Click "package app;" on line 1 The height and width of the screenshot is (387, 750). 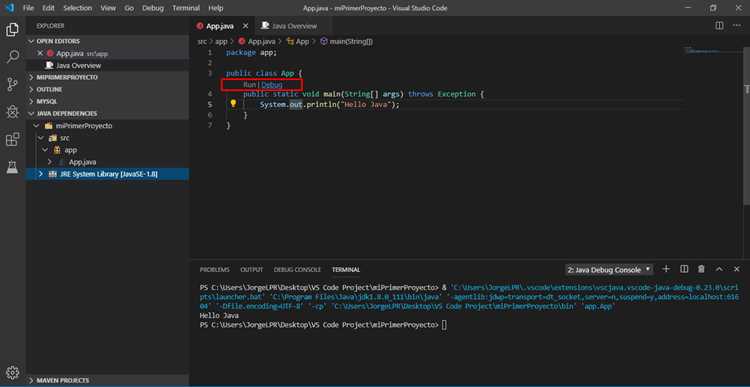coord(252,53)
